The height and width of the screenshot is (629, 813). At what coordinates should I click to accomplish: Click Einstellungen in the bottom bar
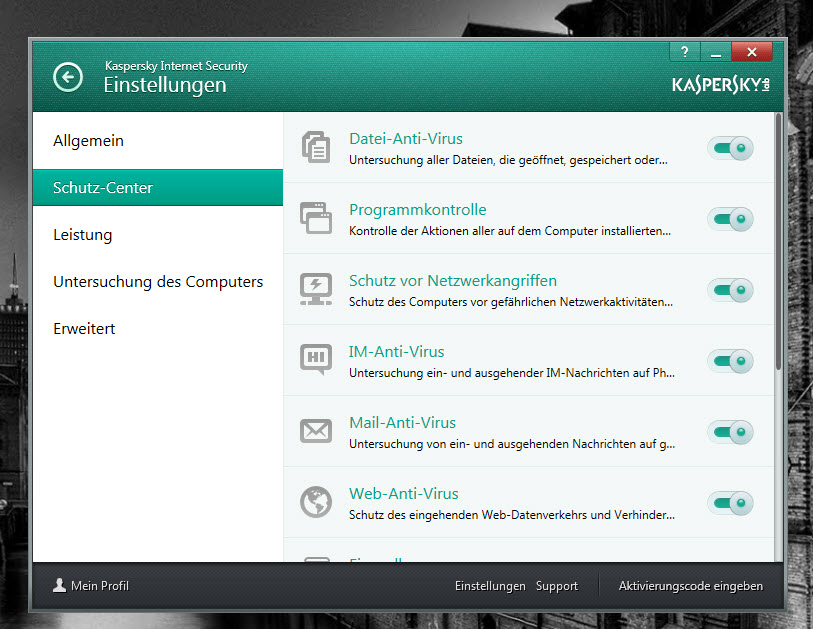(x=490, y=586)
